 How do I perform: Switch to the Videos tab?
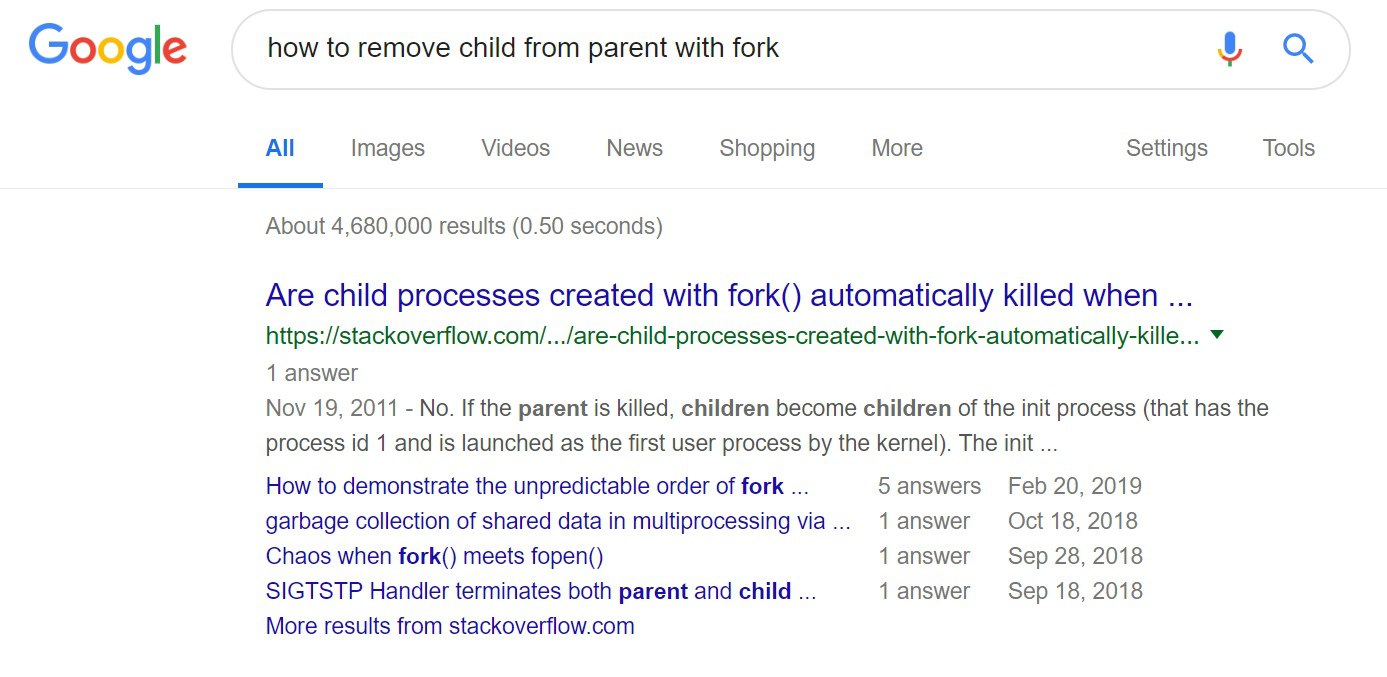coord(515,149)
